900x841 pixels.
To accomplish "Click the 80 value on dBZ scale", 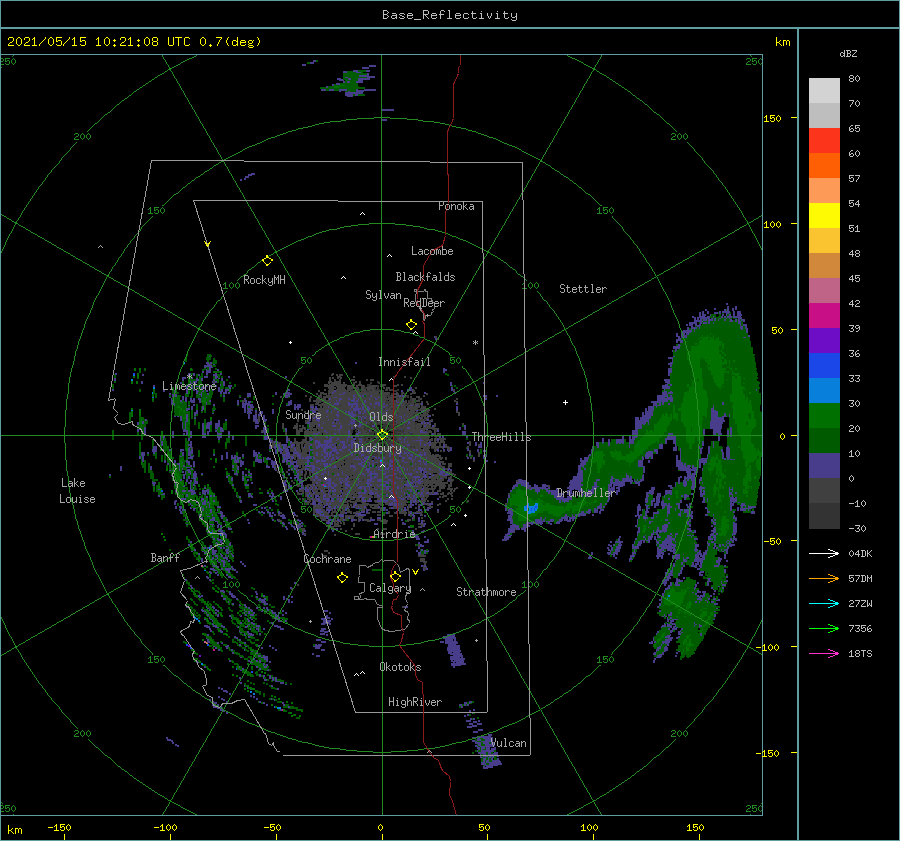I will (854, 78).
